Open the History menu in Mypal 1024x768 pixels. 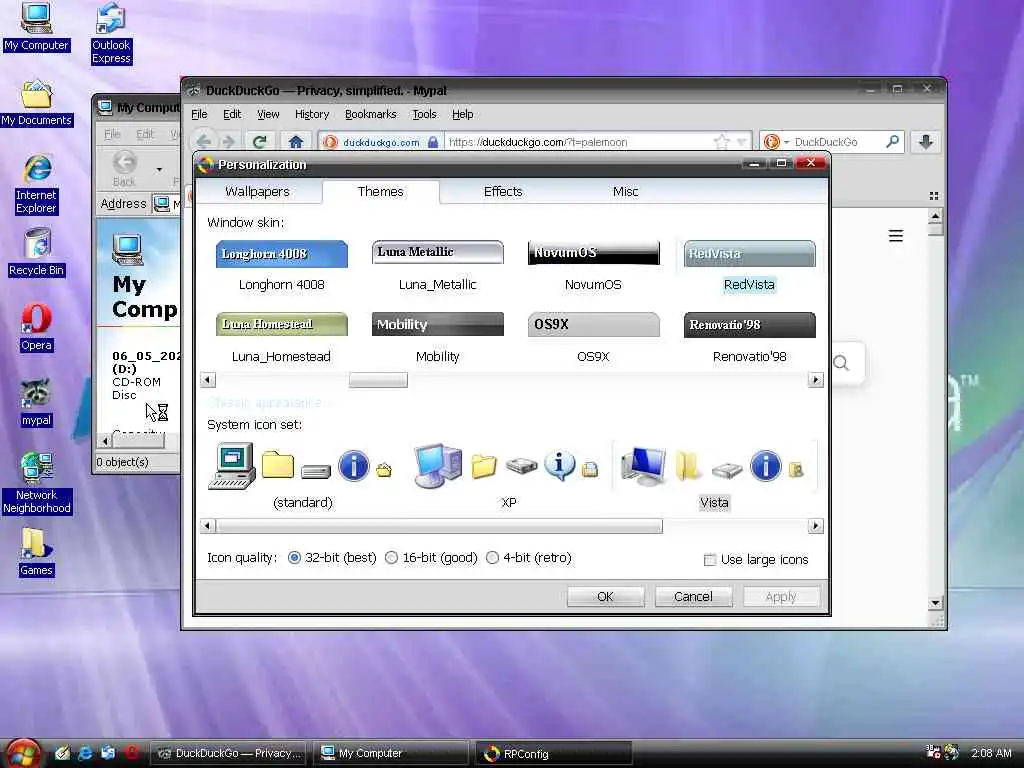312,114
